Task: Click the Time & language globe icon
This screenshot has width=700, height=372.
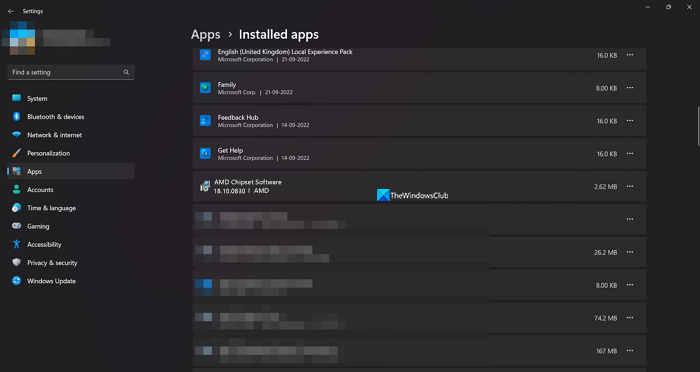Action: (x=17, y=208)
